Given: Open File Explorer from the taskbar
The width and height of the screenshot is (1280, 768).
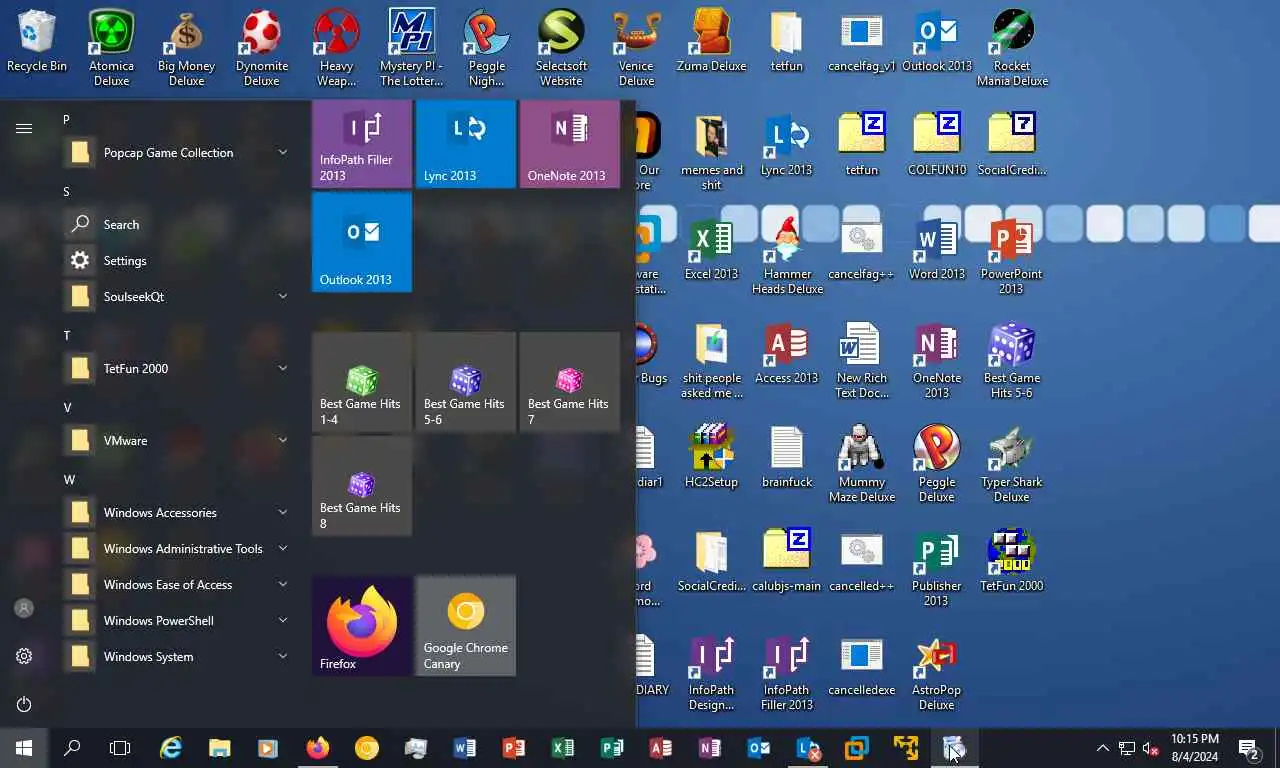Looking at the screenshot, I should 219,748.
